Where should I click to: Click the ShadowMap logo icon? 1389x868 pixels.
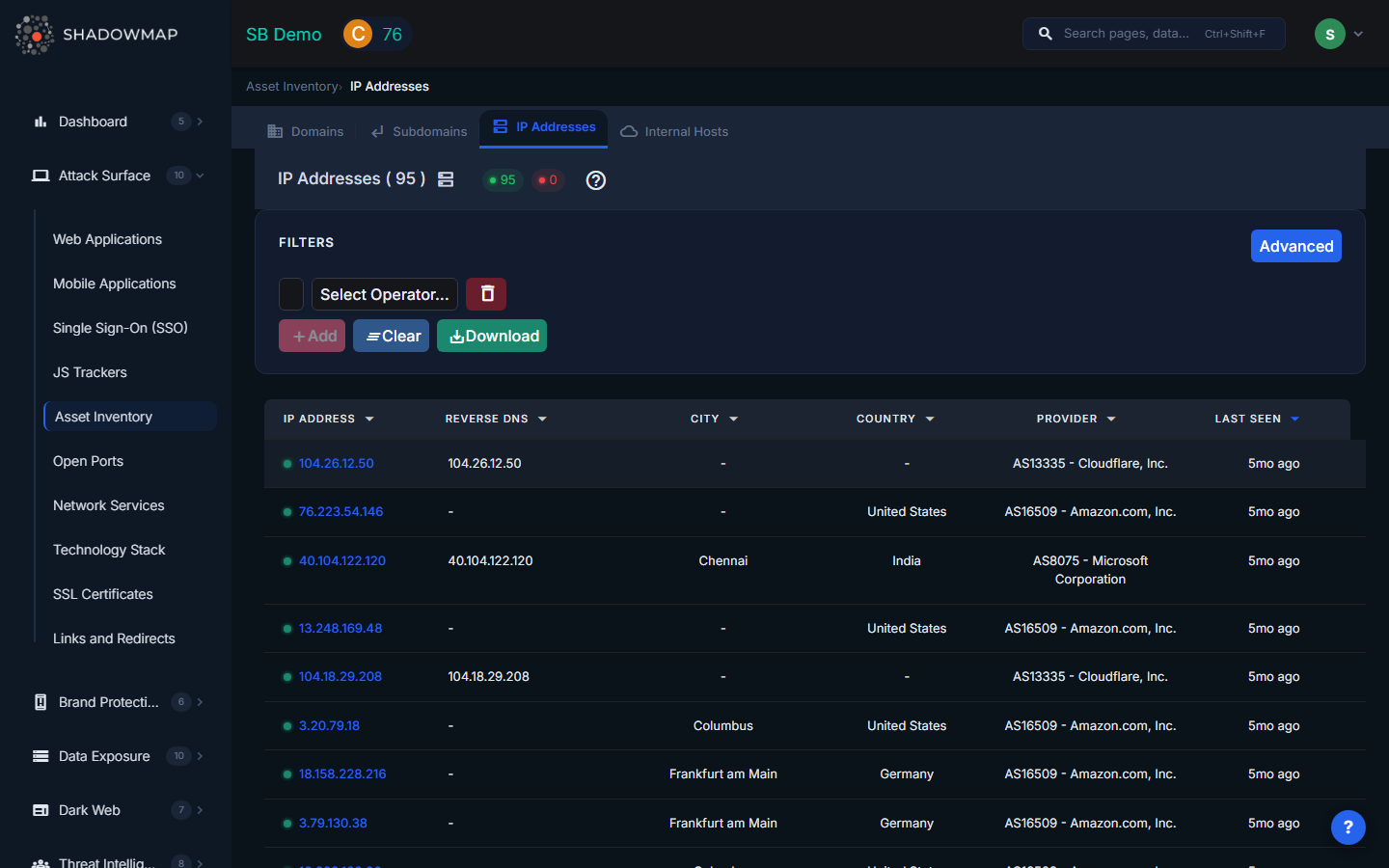(35, 35)
